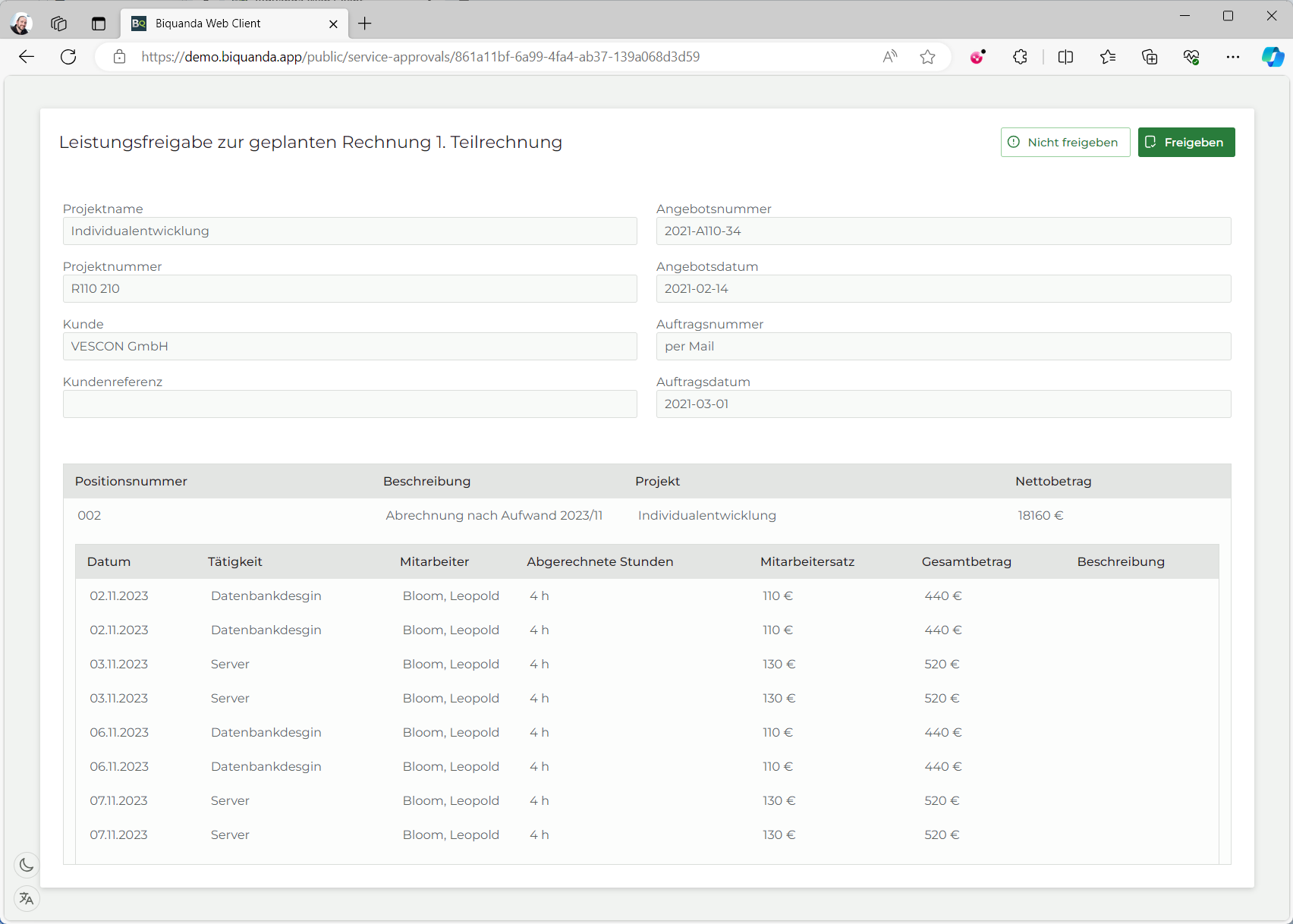Click the green Freigeben button

coord(1186,143)
